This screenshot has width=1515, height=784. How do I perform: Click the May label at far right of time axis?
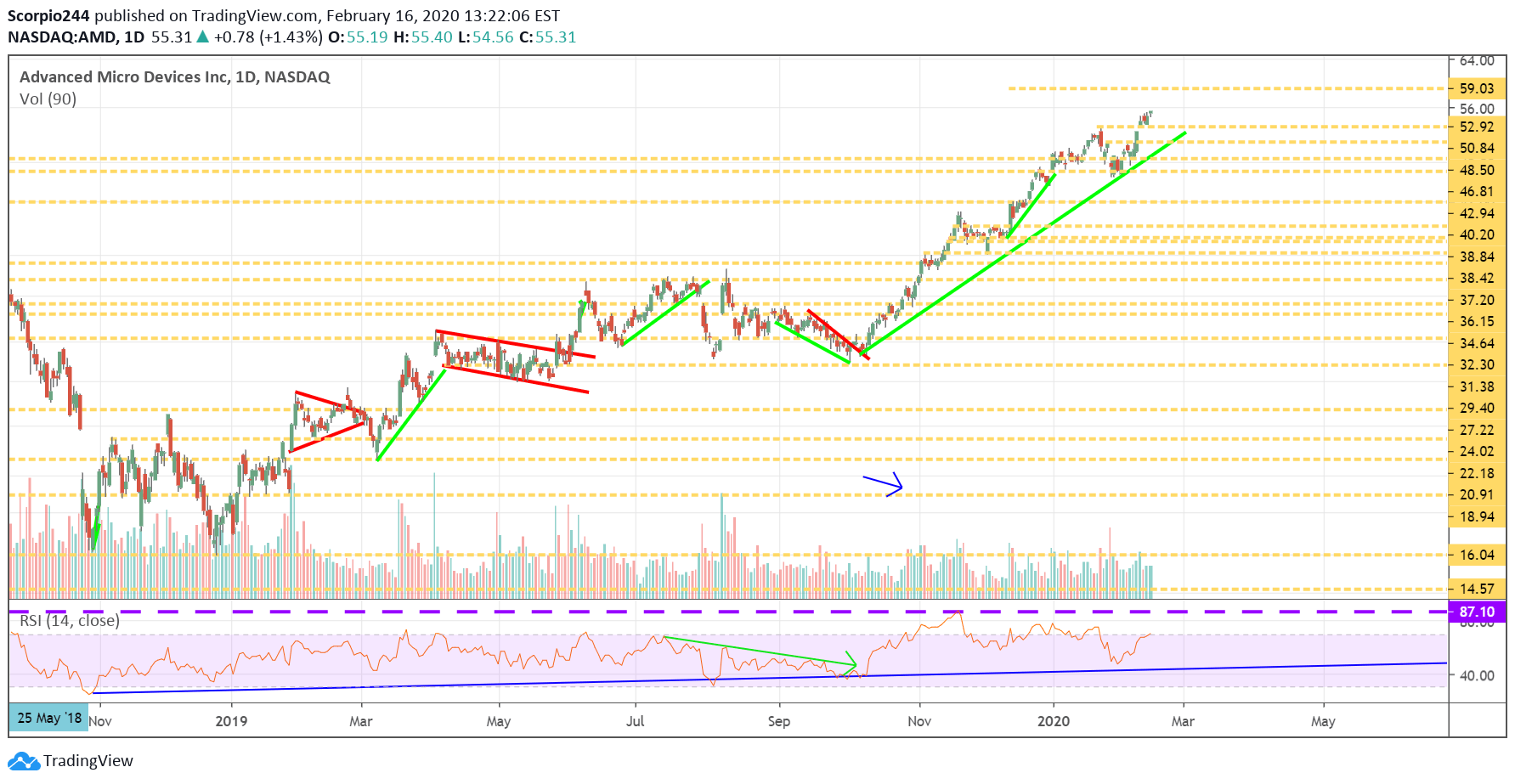(1323, 721)
